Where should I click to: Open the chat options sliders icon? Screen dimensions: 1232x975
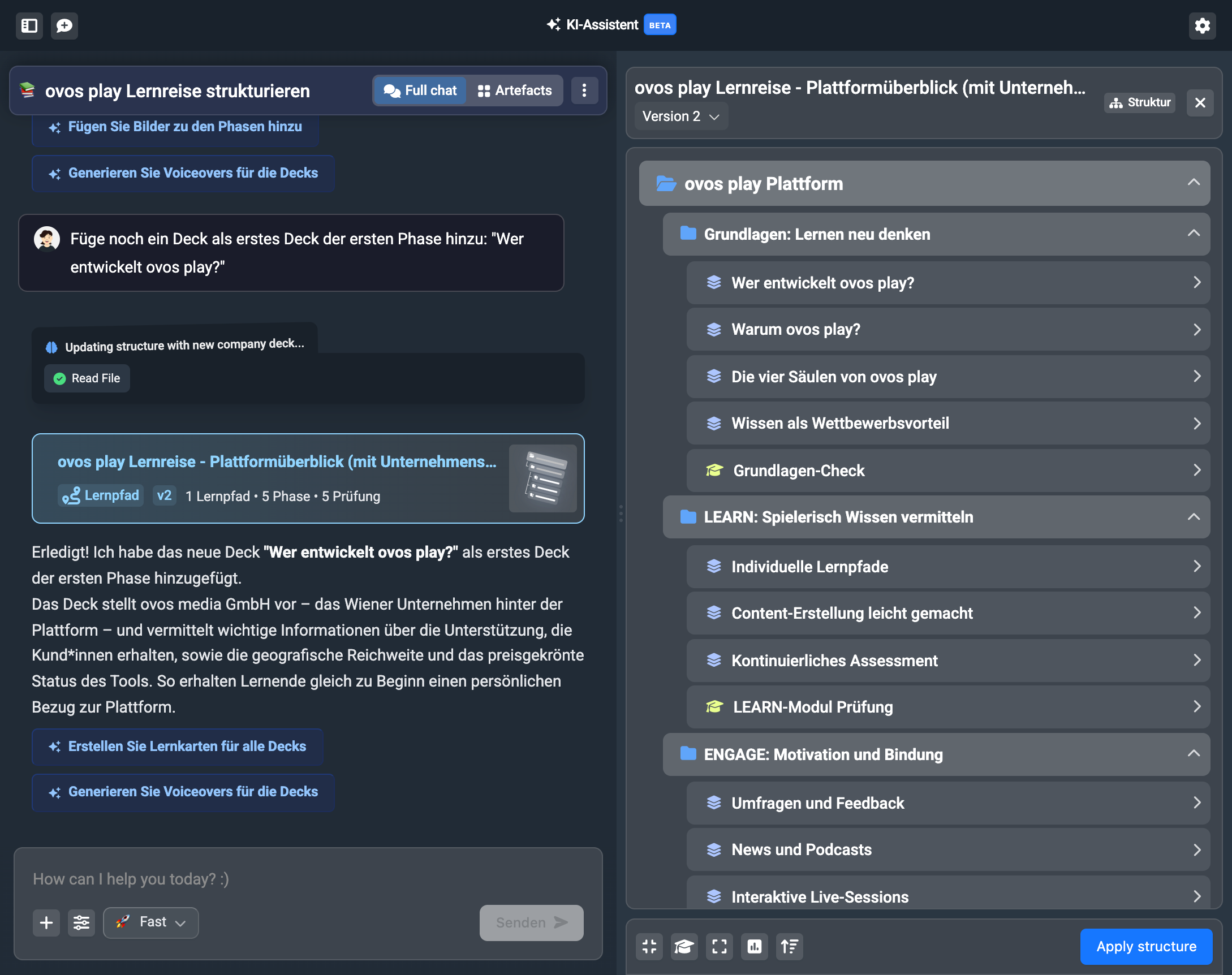[x=81, y=922]
